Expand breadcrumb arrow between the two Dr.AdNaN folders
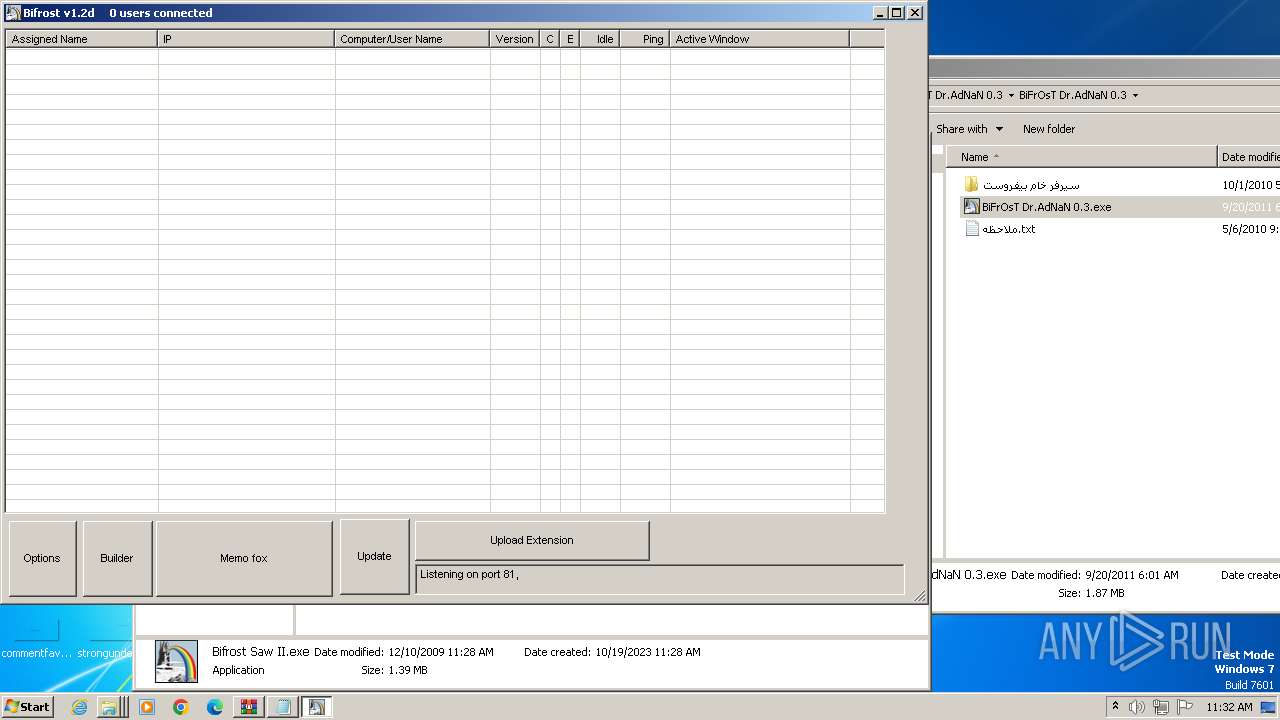Viewport: 1280px width, 720px height. (1011, 96)
